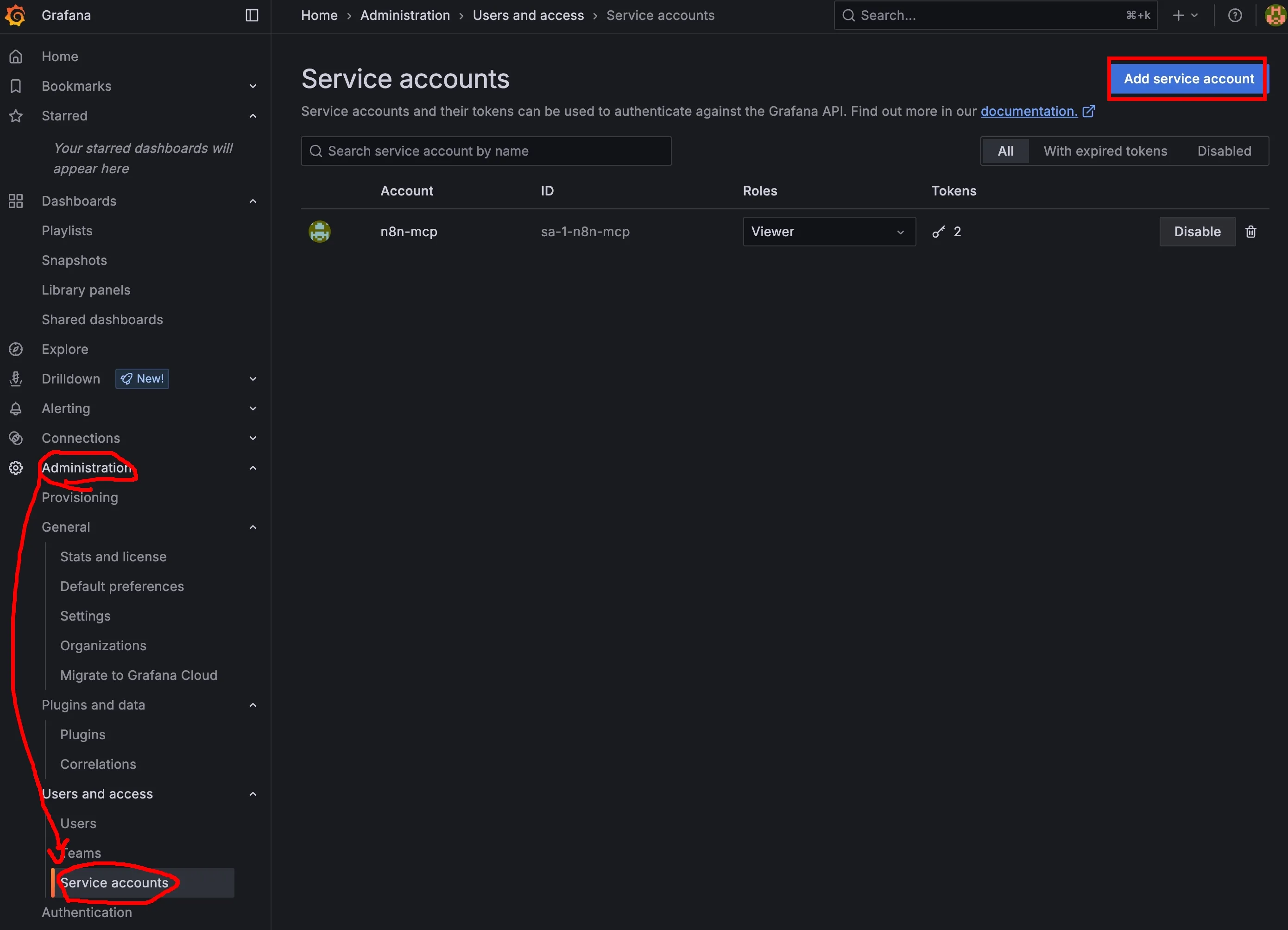Click the Explore compass icon

(x=16, y=349)
